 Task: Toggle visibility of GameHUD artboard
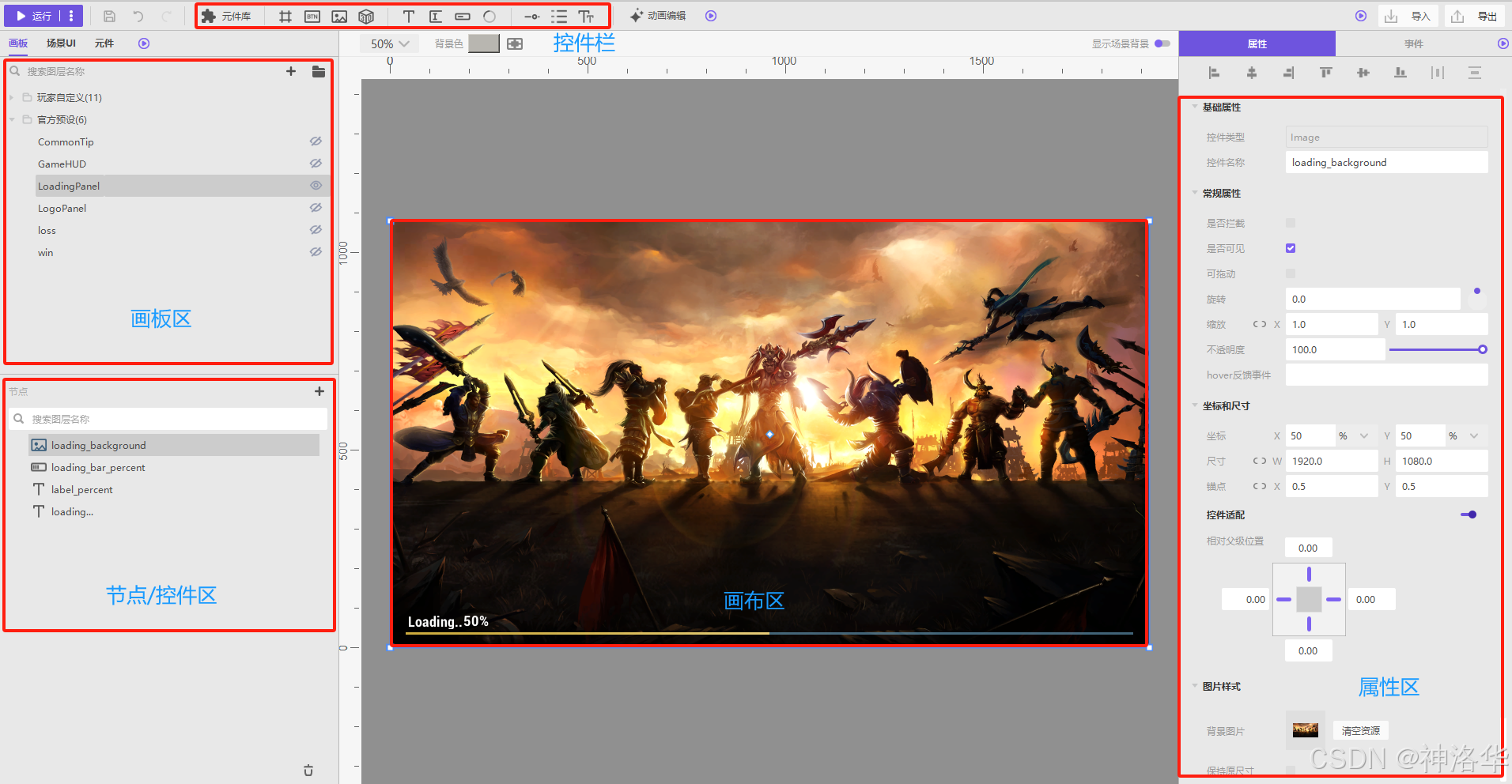pos(316,164)
